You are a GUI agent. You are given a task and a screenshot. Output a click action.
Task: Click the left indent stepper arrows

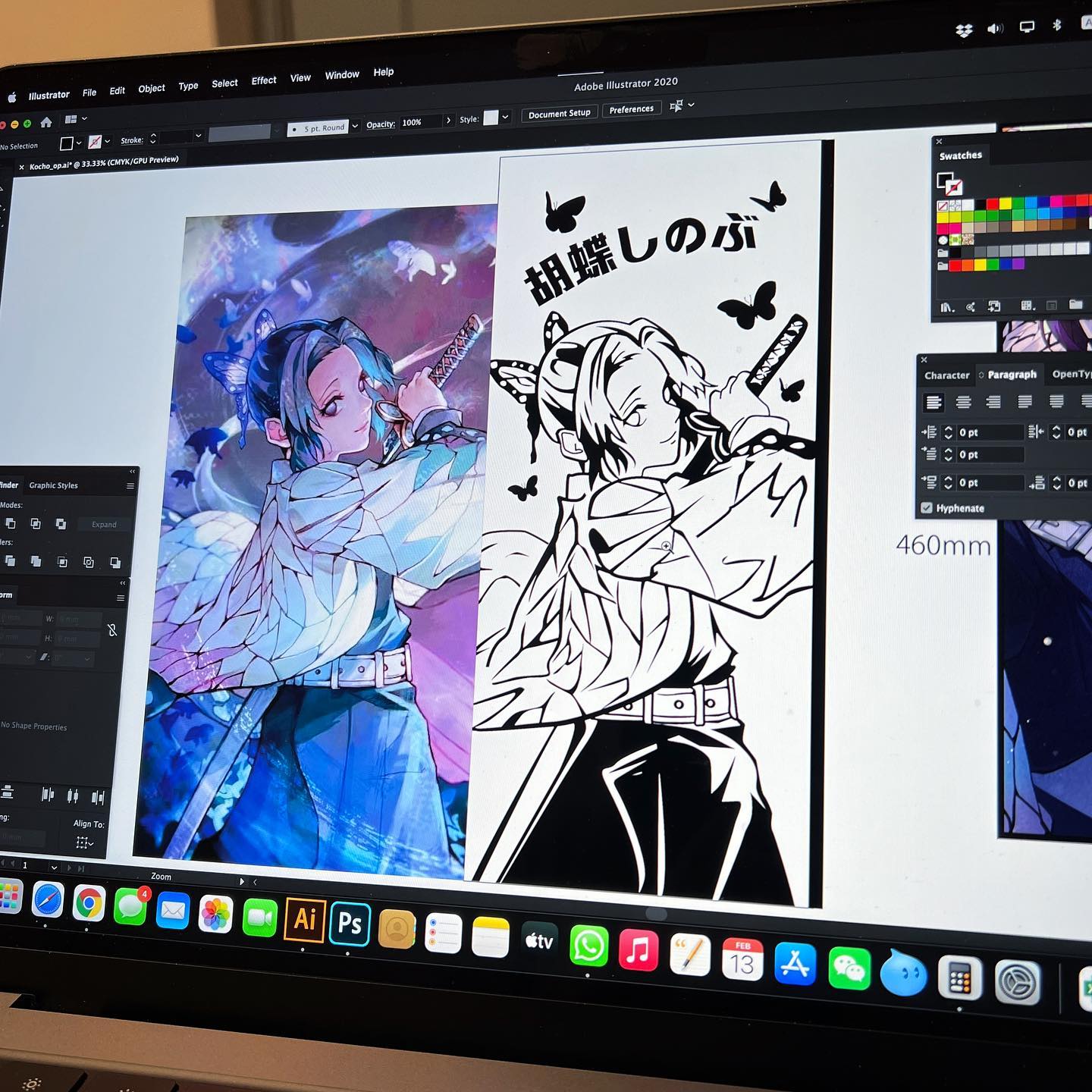(948, 432)
